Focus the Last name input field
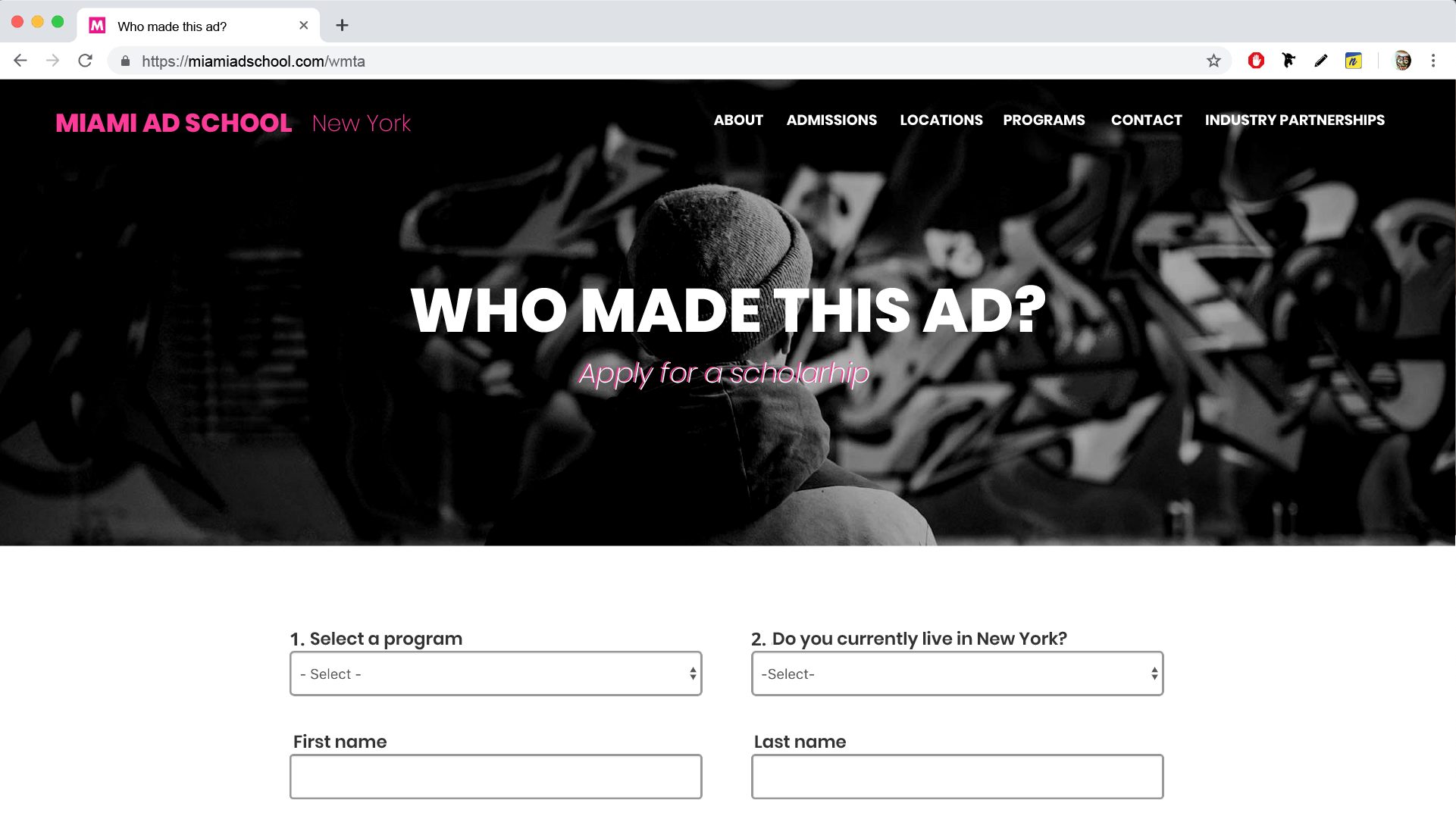This screenshot has width=1456, height=819. pos(957,777)
